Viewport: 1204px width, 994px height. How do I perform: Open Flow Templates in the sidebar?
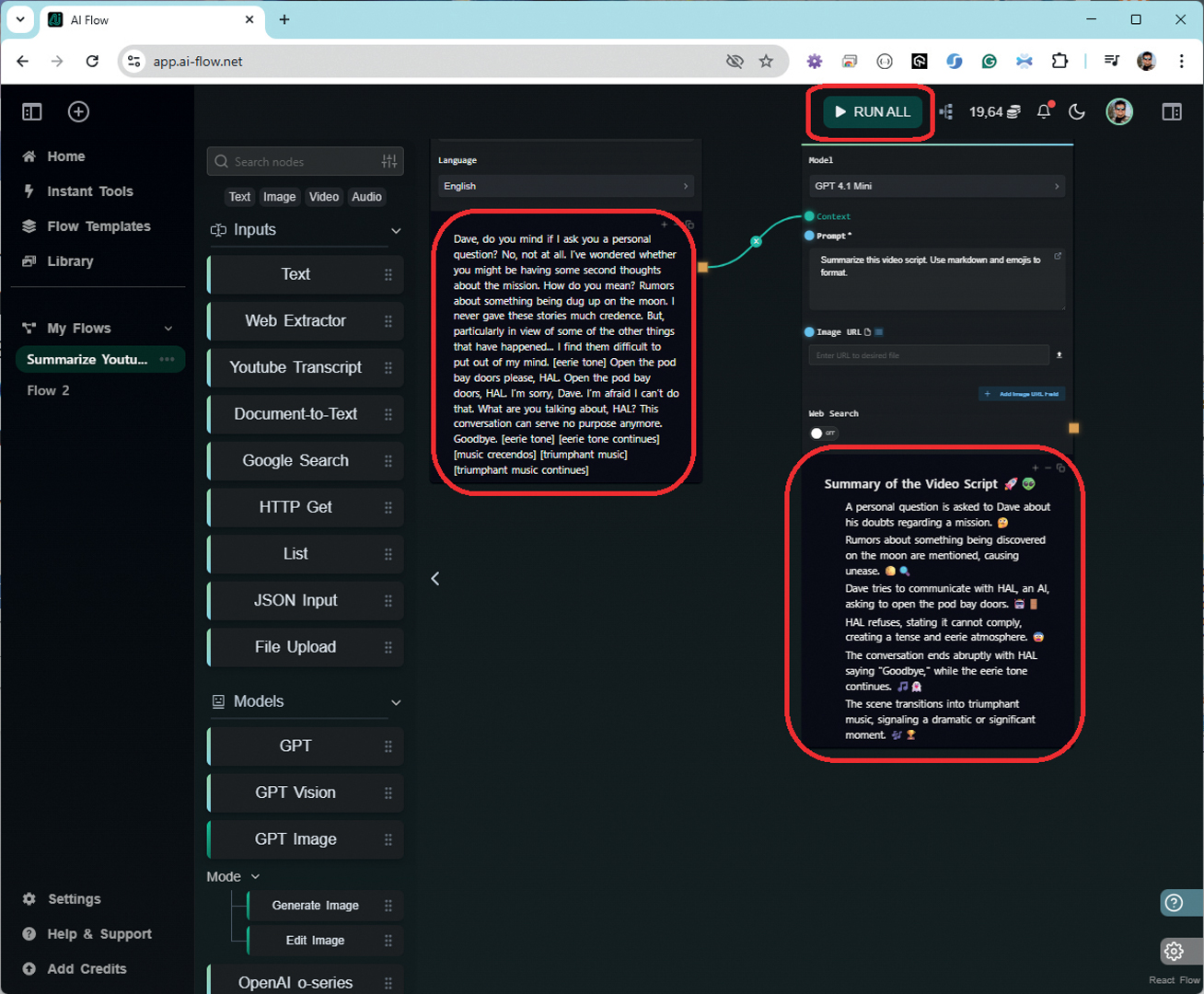pos(98,226)
